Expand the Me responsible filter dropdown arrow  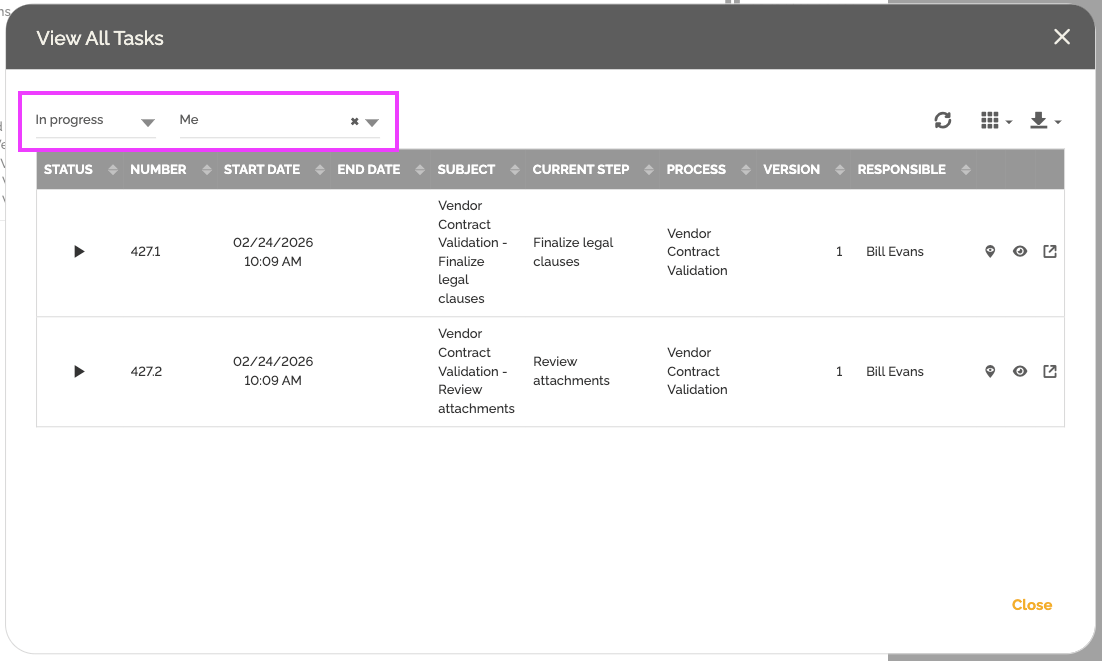(x=372, y=123)
